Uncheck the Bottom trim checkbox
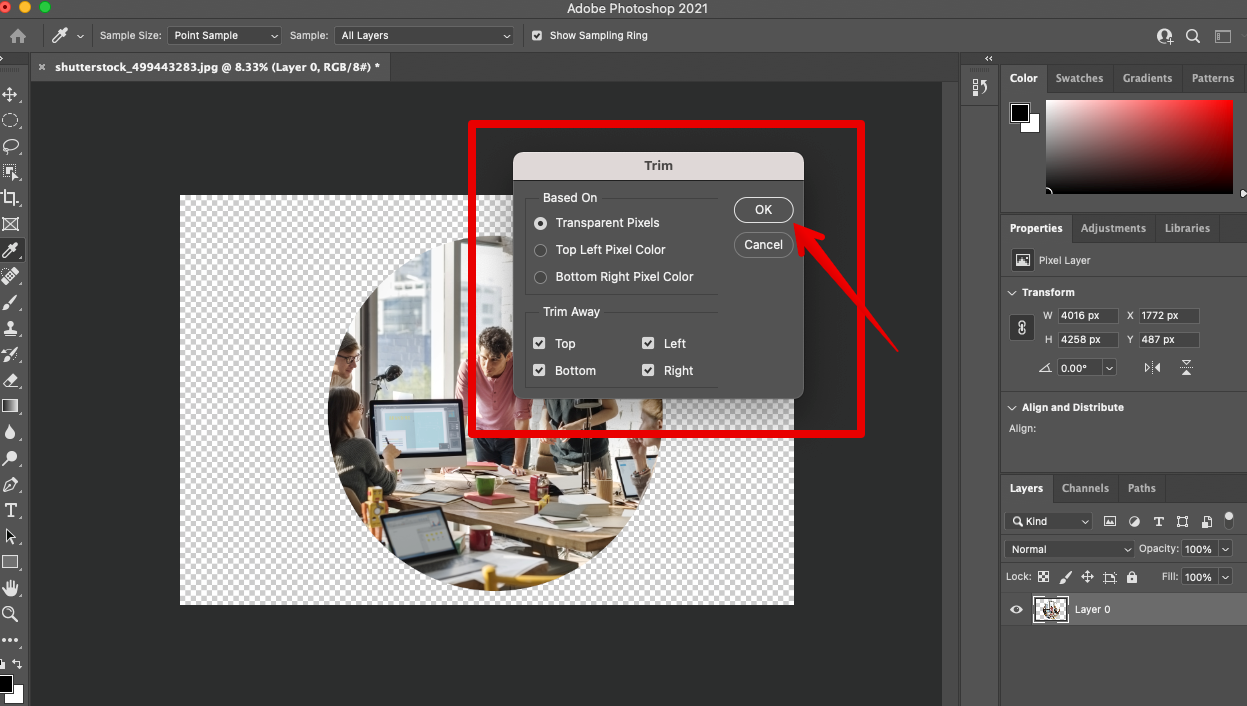 [x=540, y=370]
